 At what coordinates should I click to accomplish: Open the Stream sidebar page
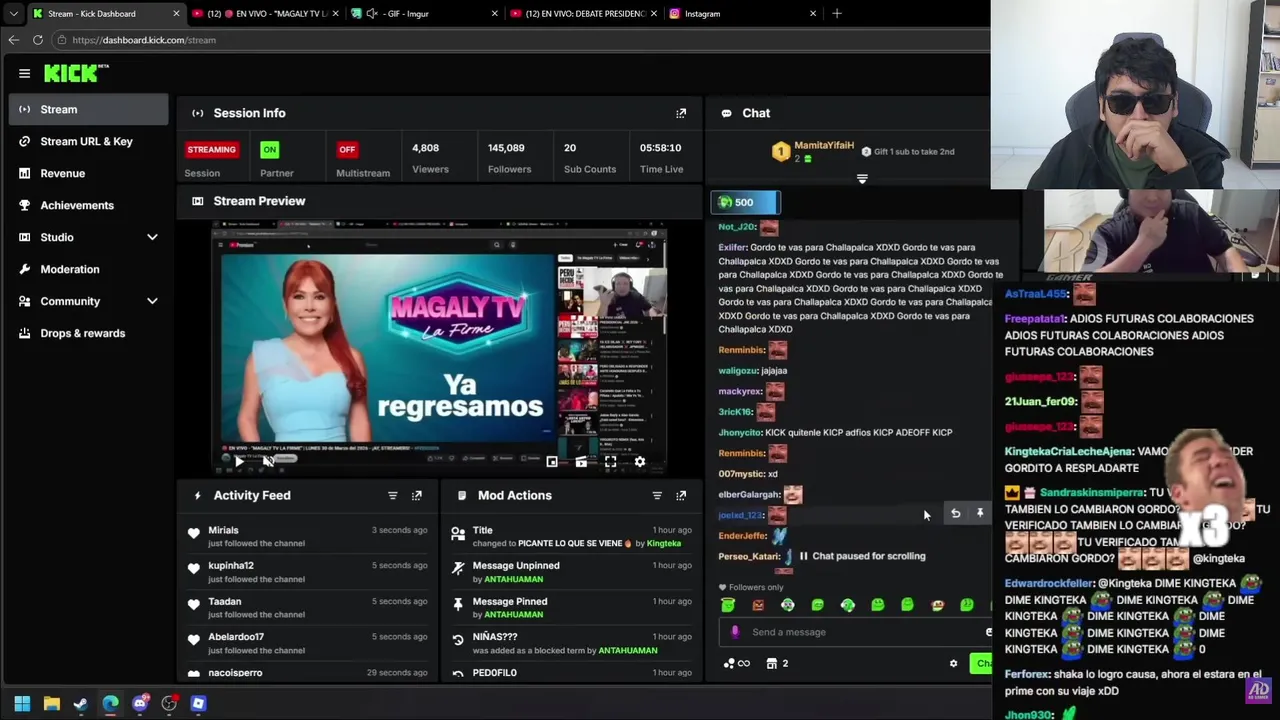point(89,109)
